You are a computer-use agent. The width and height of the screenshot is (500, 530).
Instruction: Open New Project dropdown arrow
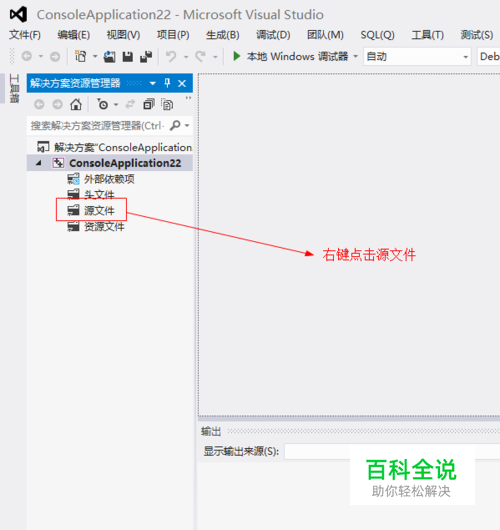[x=95, y=56]
